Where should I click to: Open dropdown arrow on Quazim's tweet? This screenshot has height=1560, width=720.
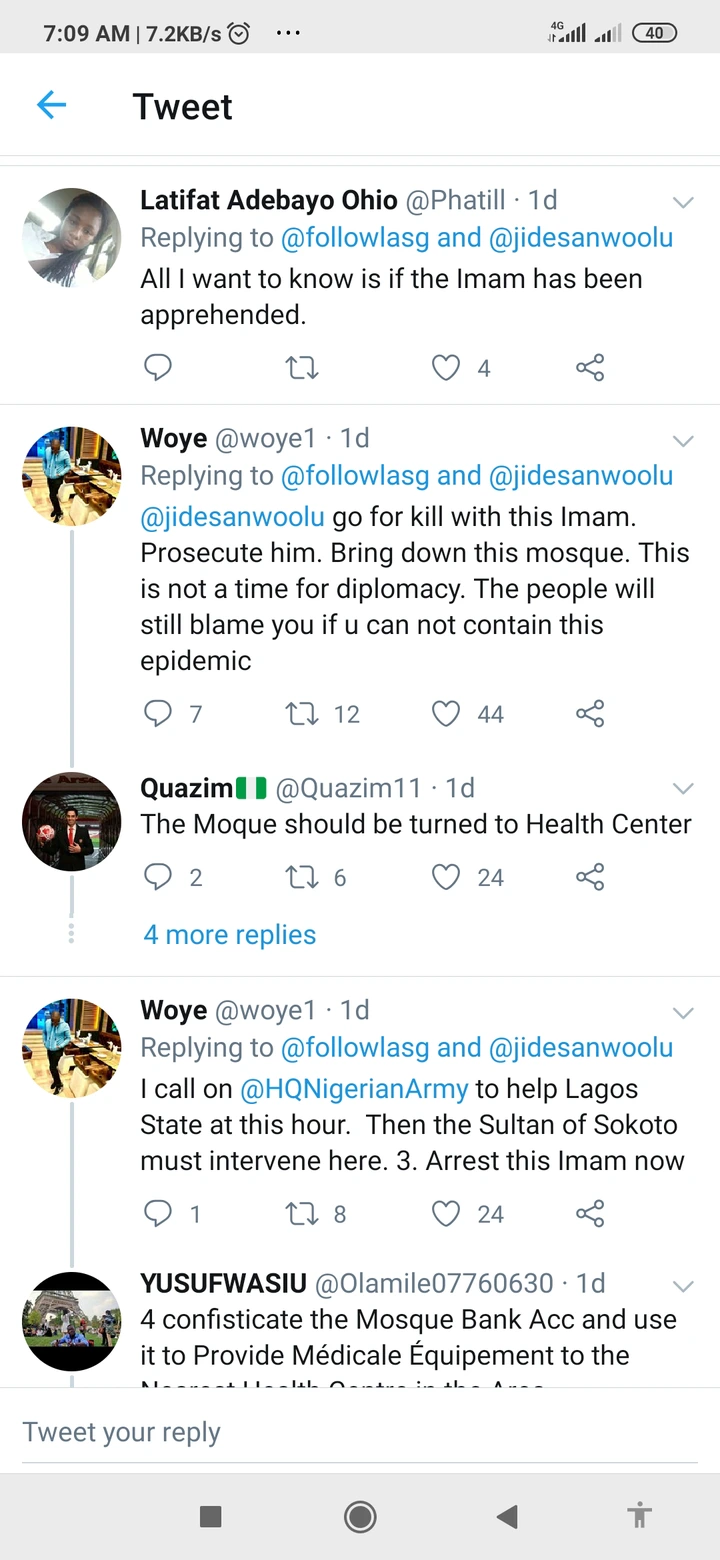(683, 788)
